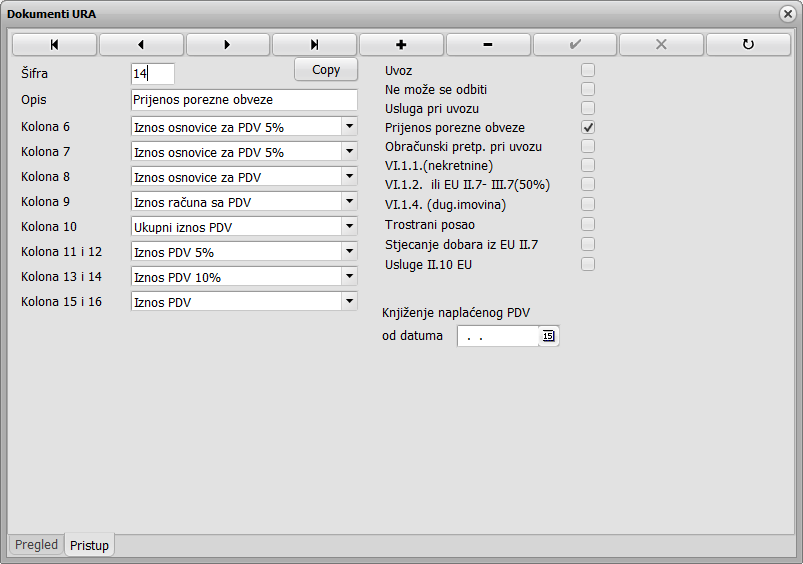Image resolution: width=803 pixels, height=564 pixels.
Task: Add a new record with plus
Action: pyautogui.click(x=402, y=45)
